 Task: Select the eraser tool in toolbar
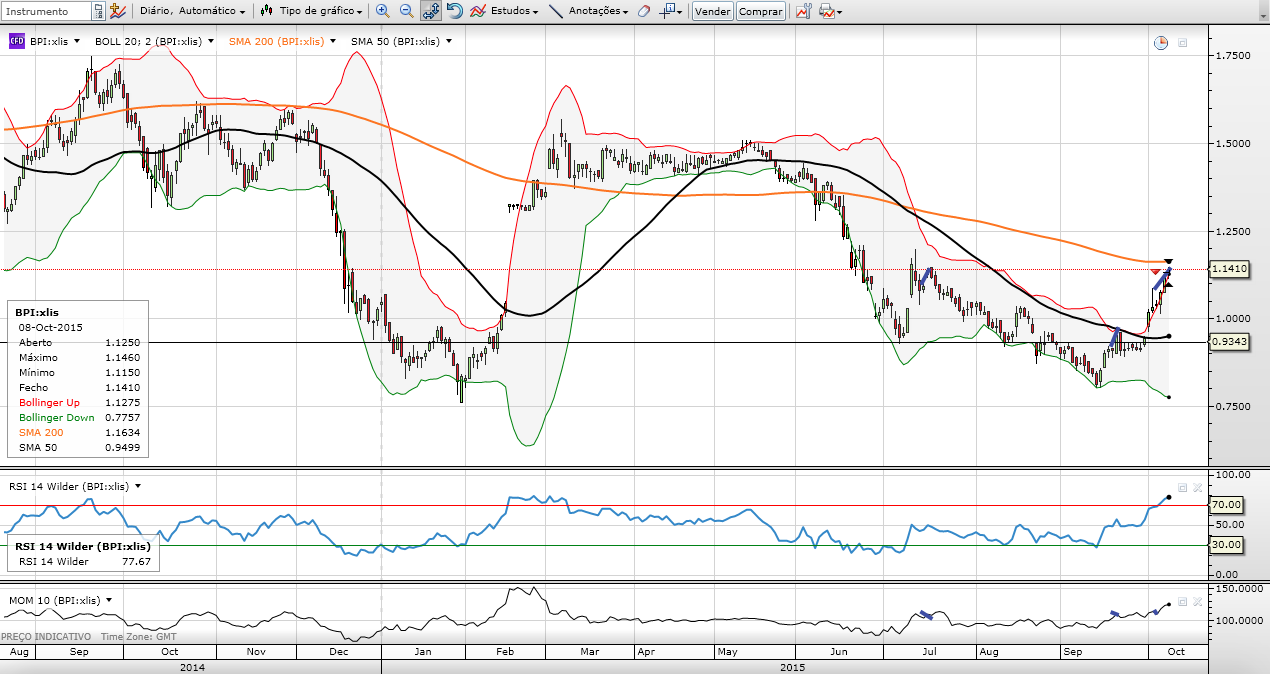[643, 11]
